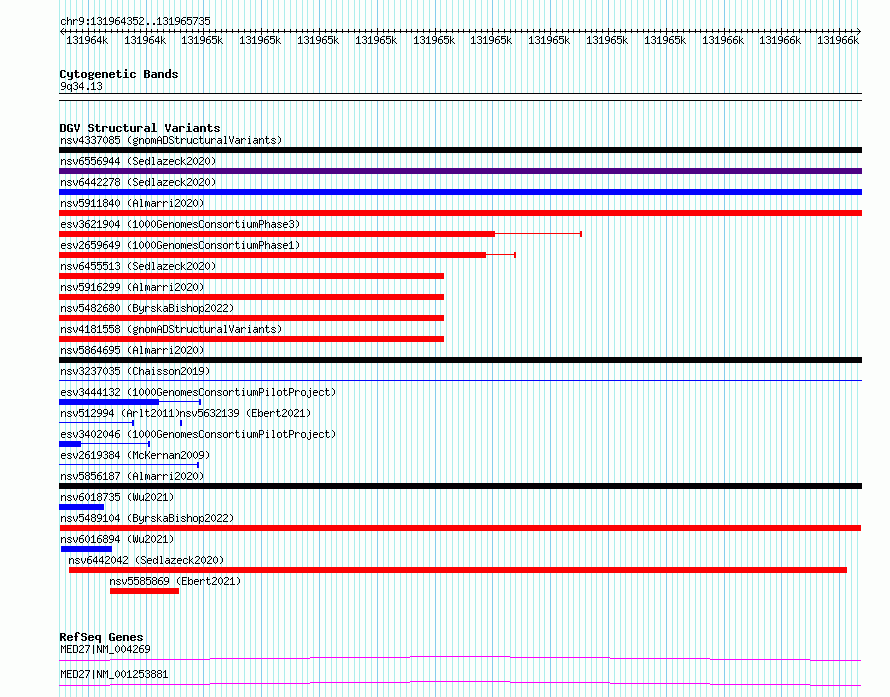
Task: Select nsv6016894 (Wu2021) label
Action: [117, 539]
